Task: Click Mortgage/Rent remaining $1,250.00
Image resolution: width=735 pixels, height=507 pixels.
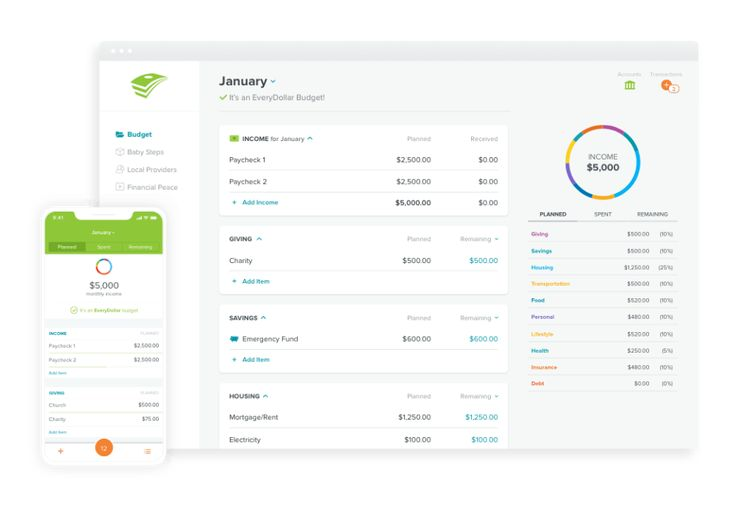Action: point(481,417)
